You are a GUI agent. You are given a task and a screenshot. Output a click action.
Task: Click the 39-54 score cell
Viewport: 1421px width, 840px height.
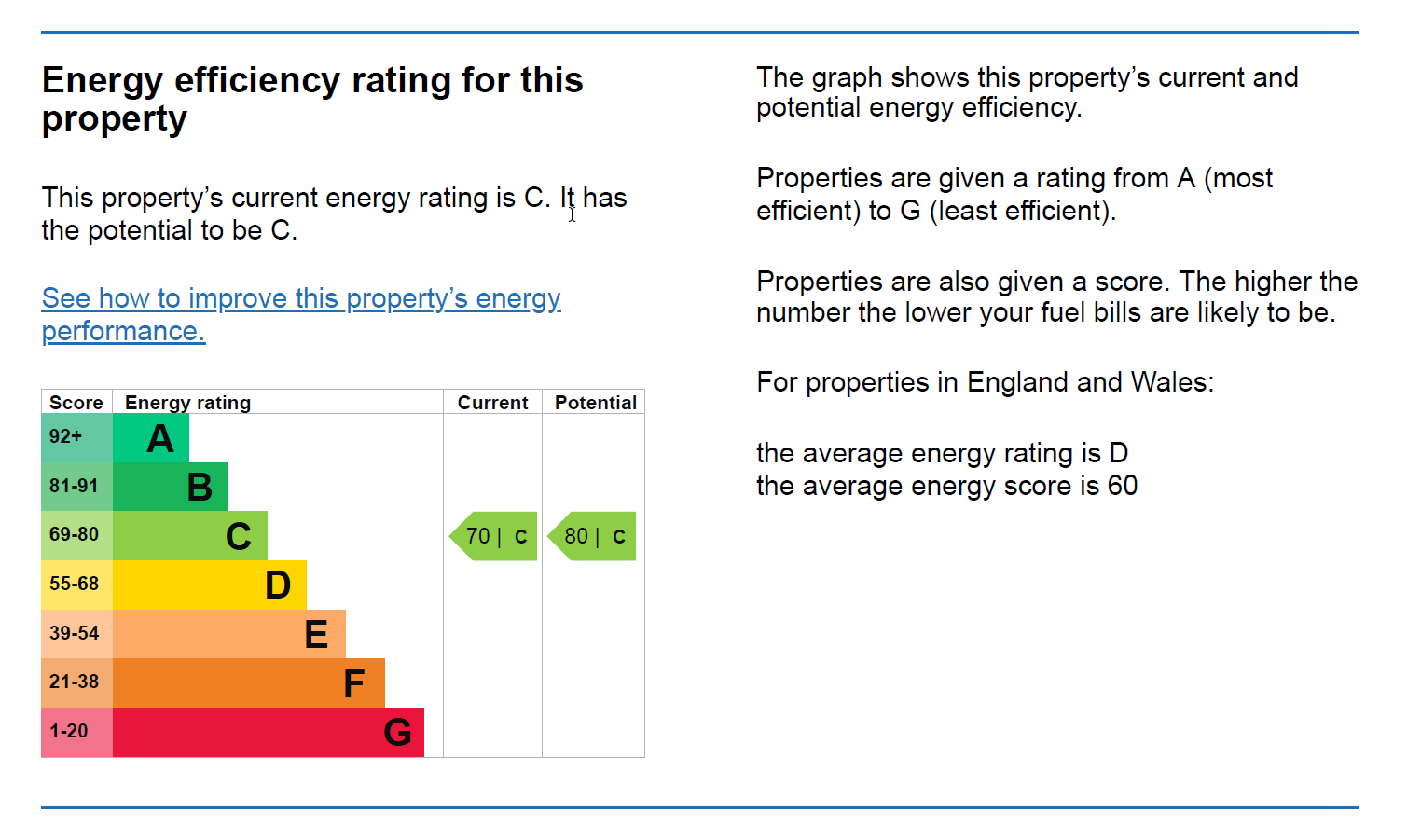[x=77, y=634]
